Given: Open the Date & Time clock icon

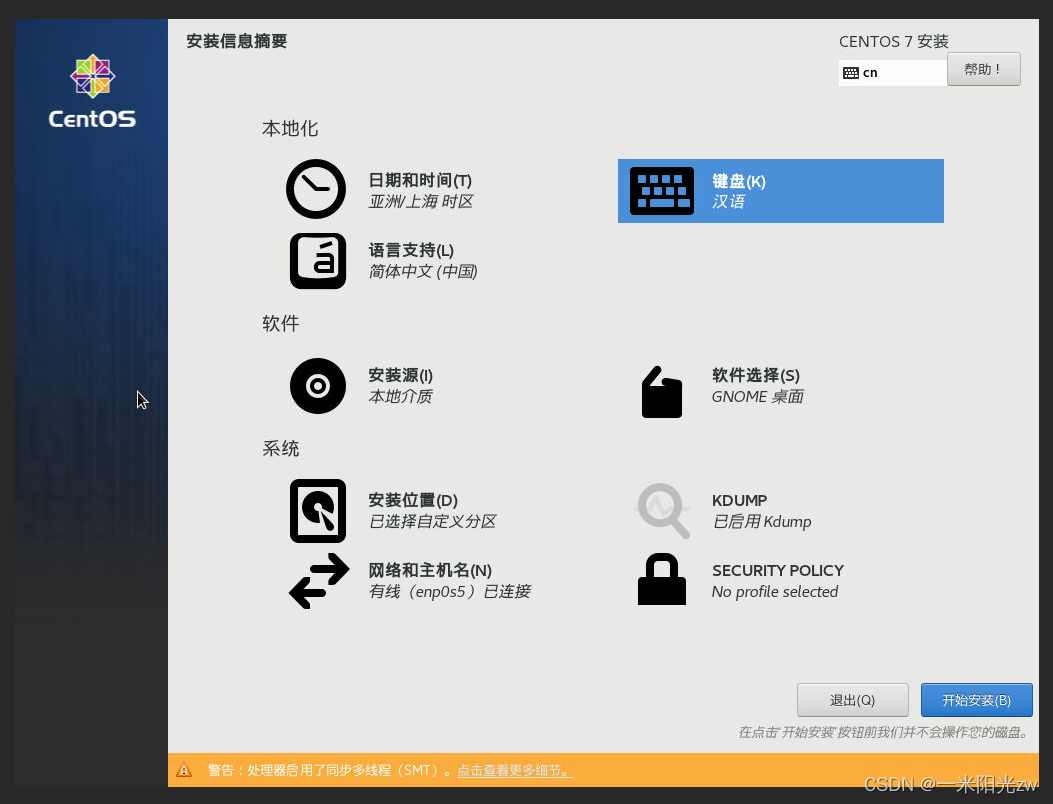Looking at the screenshot, I should click(316, 189).
